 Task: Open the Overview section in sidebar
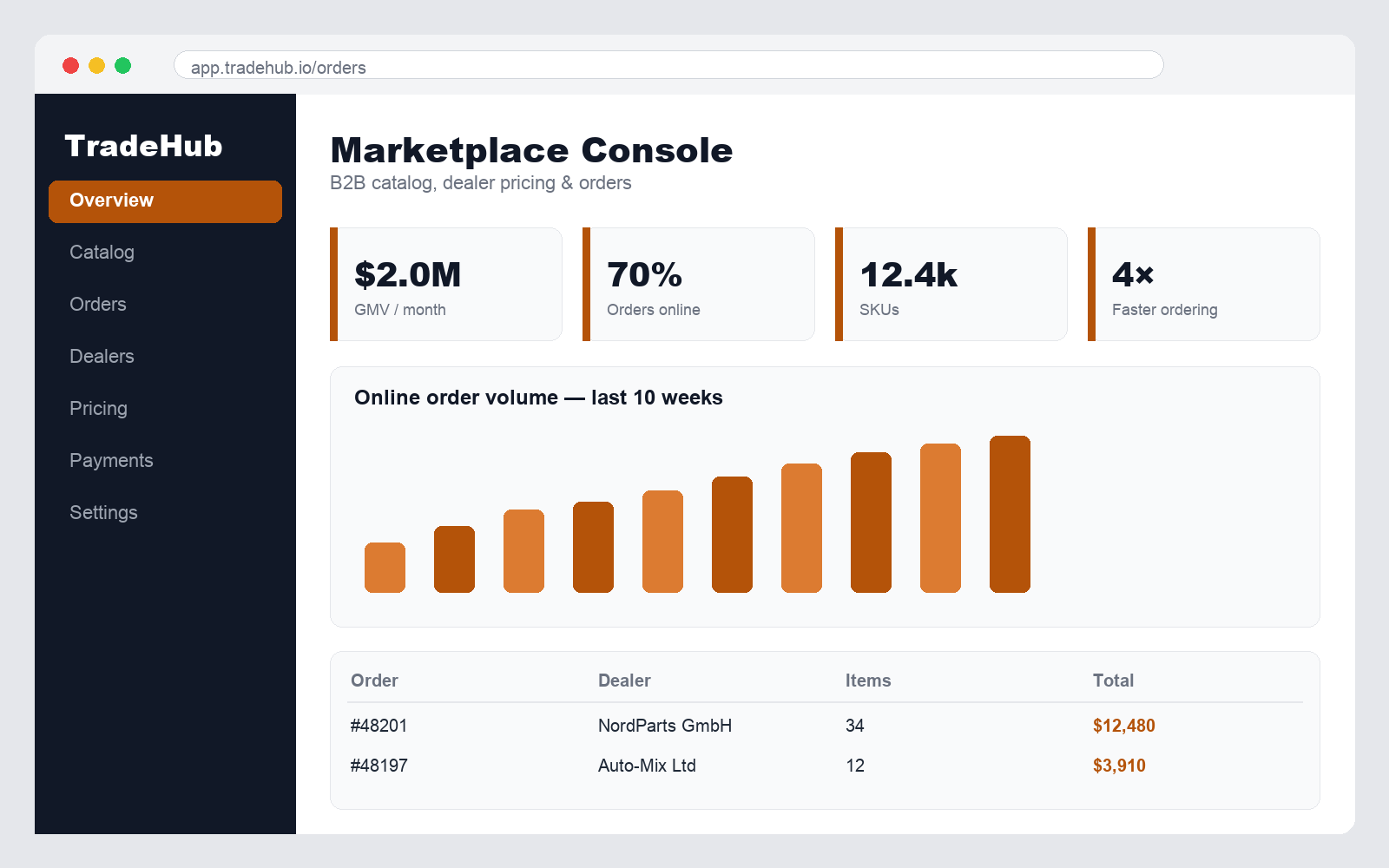tap(165, 201)
